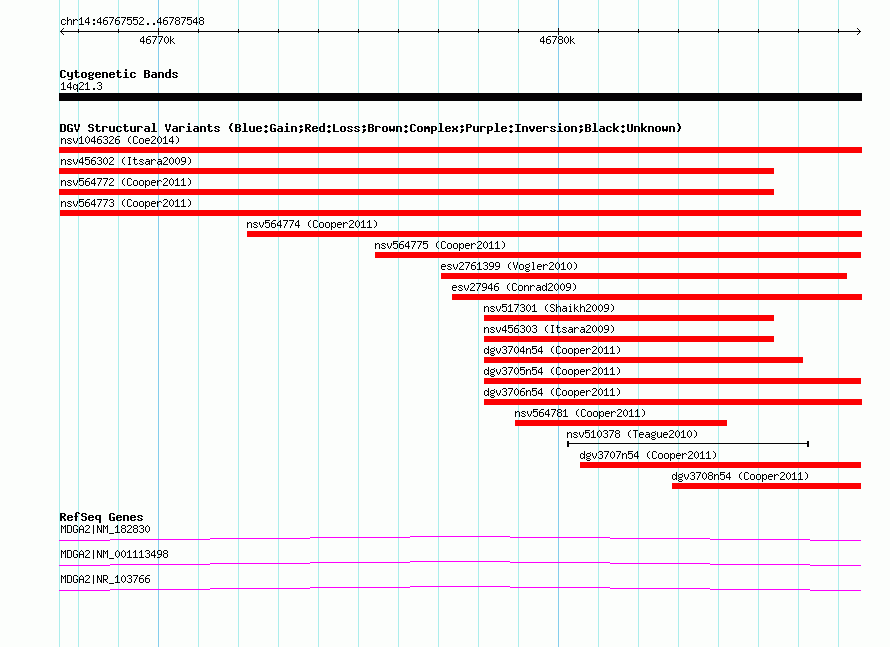Click the nsv564775 (Cooper2011) label
The image size is (890, 647).
pos(440,245)
